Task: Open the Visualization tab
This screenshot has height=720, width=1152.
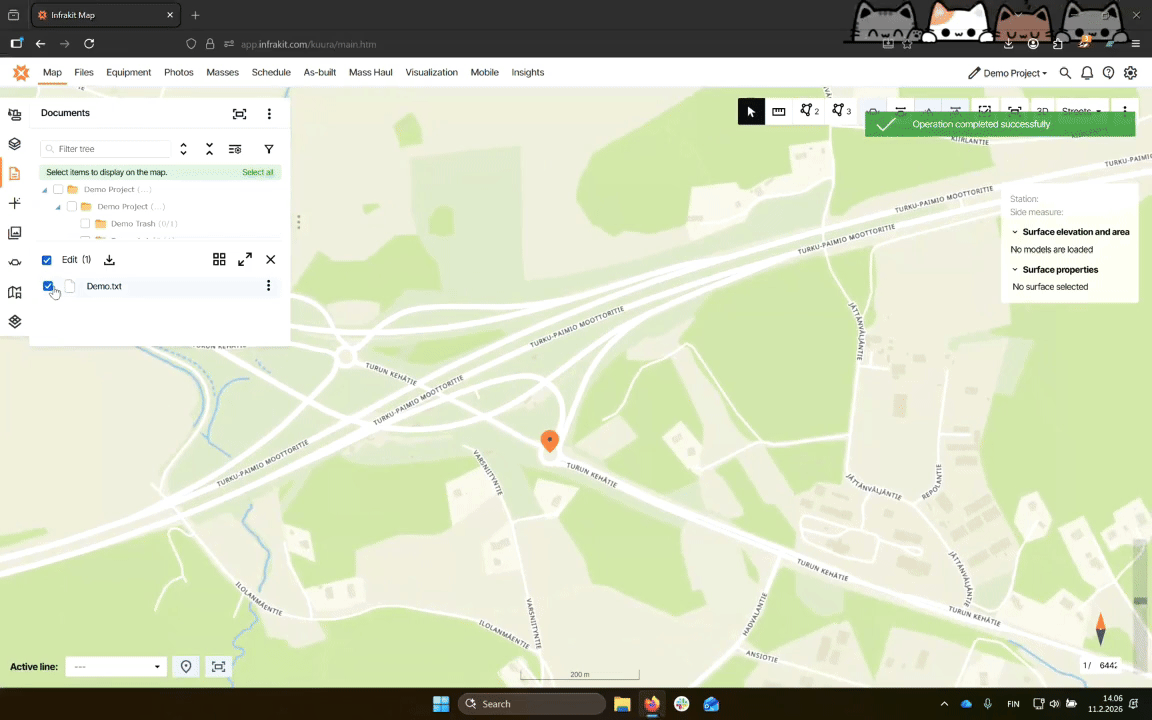Action: 431,73
